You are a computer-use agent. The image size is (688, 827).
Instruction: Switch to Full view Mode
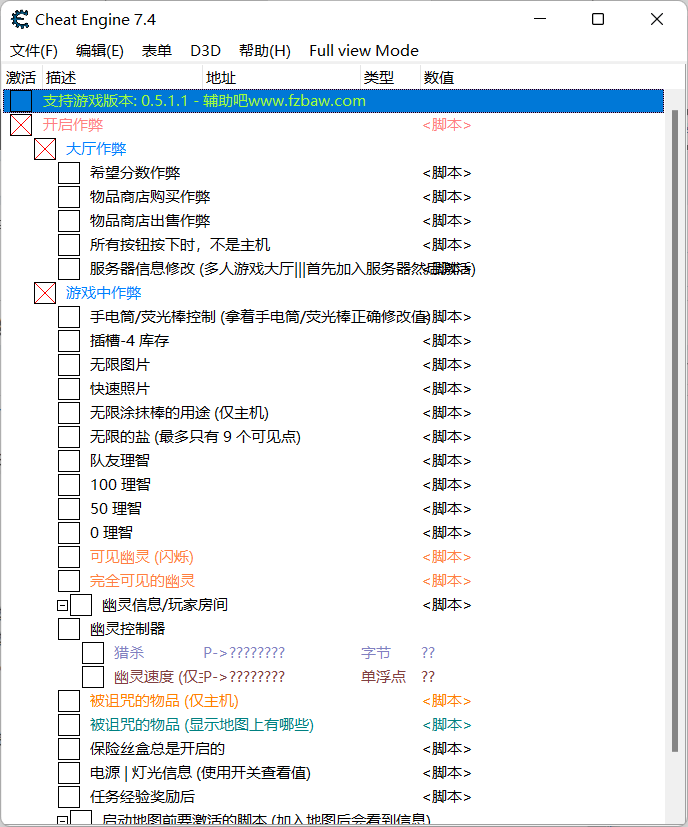coord(364,51)
